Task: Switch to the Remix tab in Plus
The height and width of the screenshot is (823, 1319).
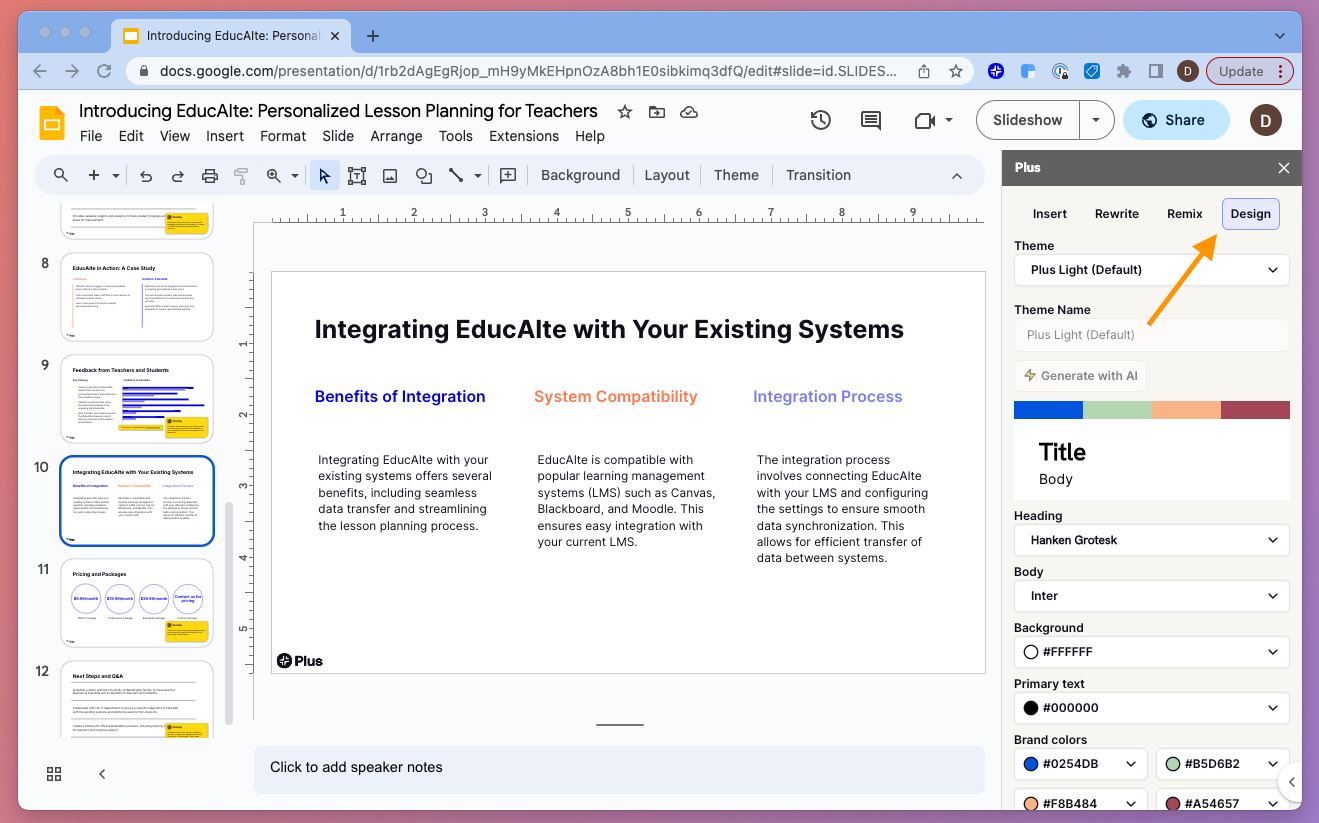Action: point(1185,214)
